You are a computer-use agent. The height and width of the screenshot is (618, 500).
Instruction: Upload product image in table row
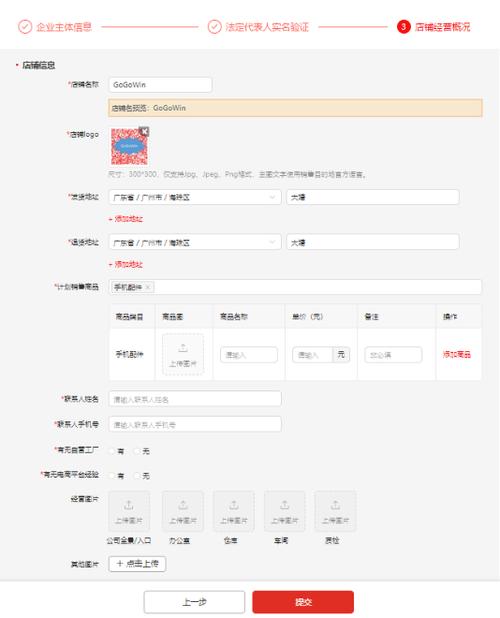pyautogui.click(x=183, y=354)
